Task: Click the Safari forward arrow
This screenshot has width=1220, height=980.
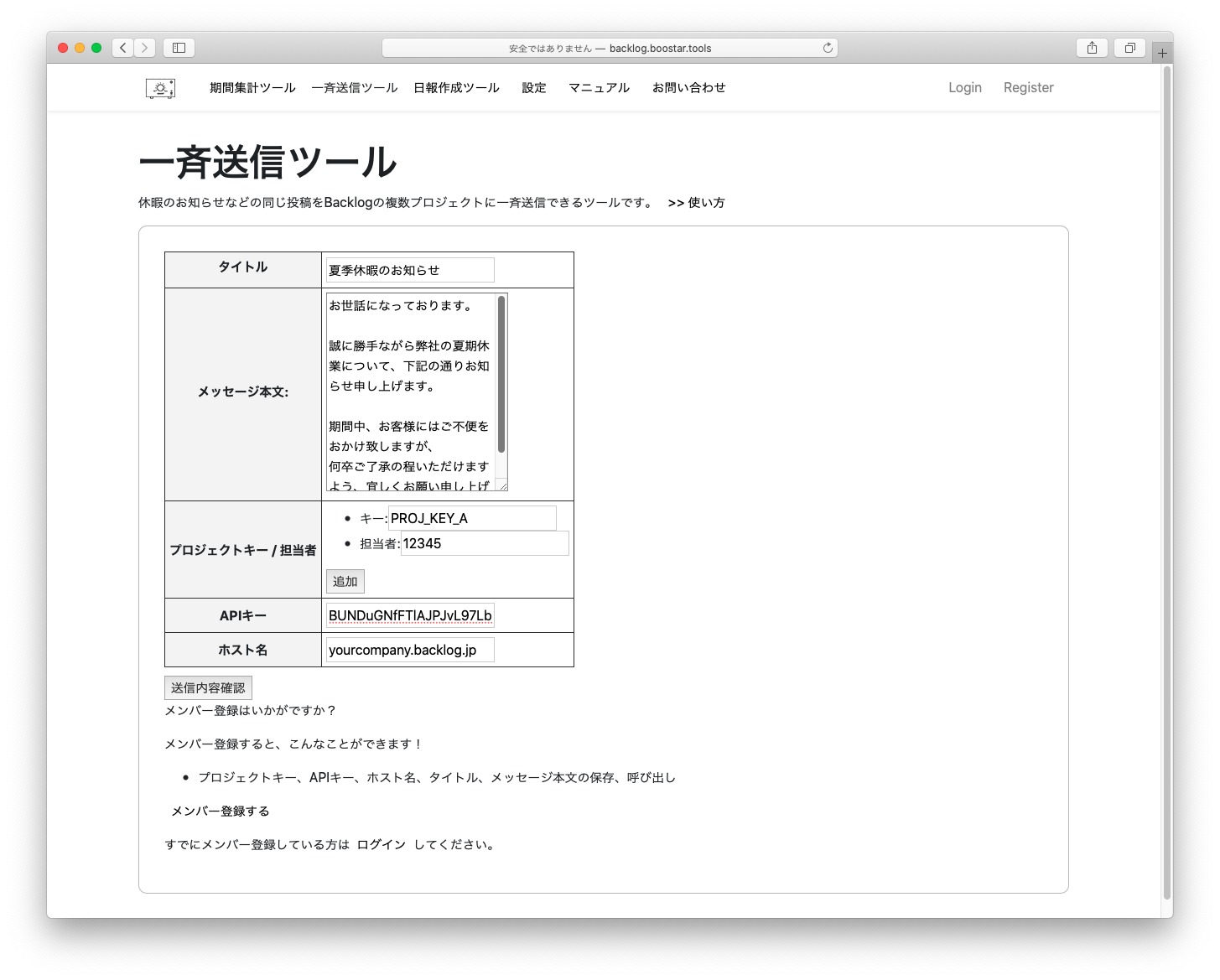Action: click(145, 48)
